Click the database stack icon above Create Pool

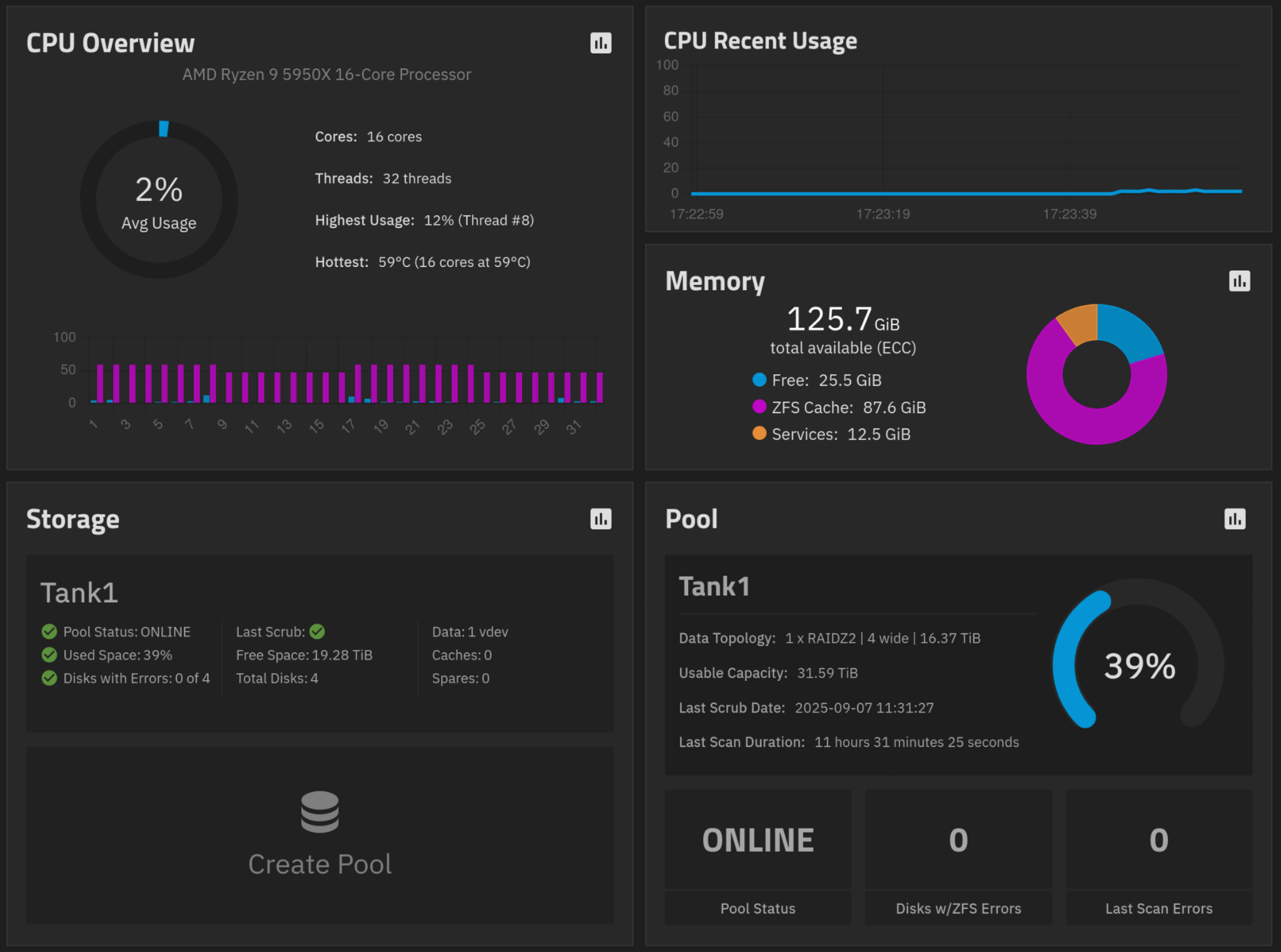pos(320,811)
